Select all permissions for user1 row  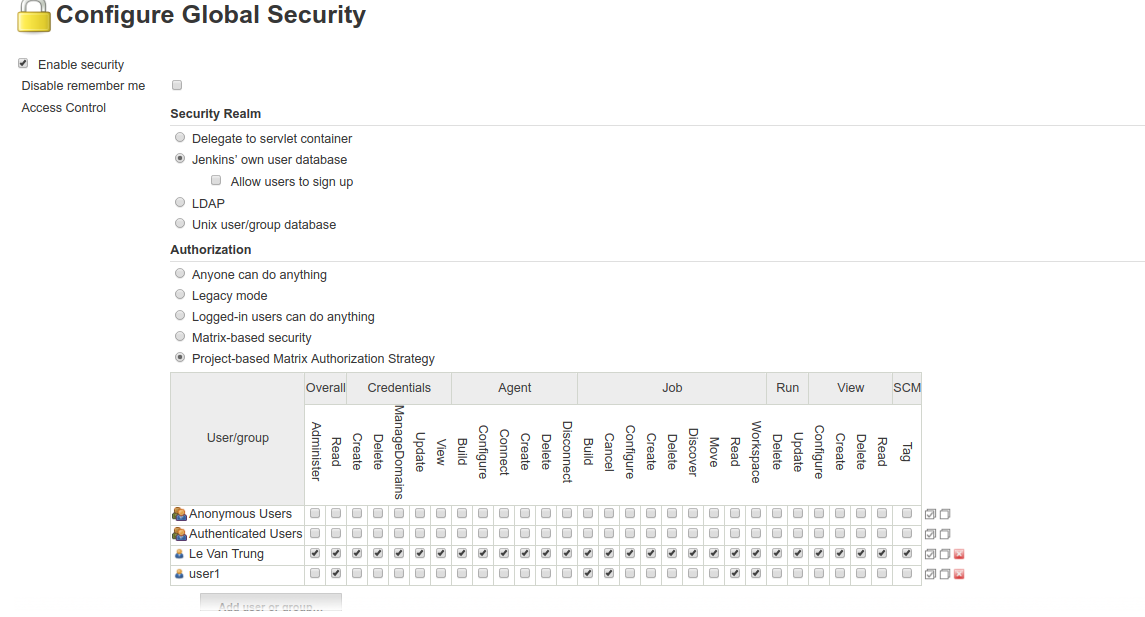tap(930, 574)
